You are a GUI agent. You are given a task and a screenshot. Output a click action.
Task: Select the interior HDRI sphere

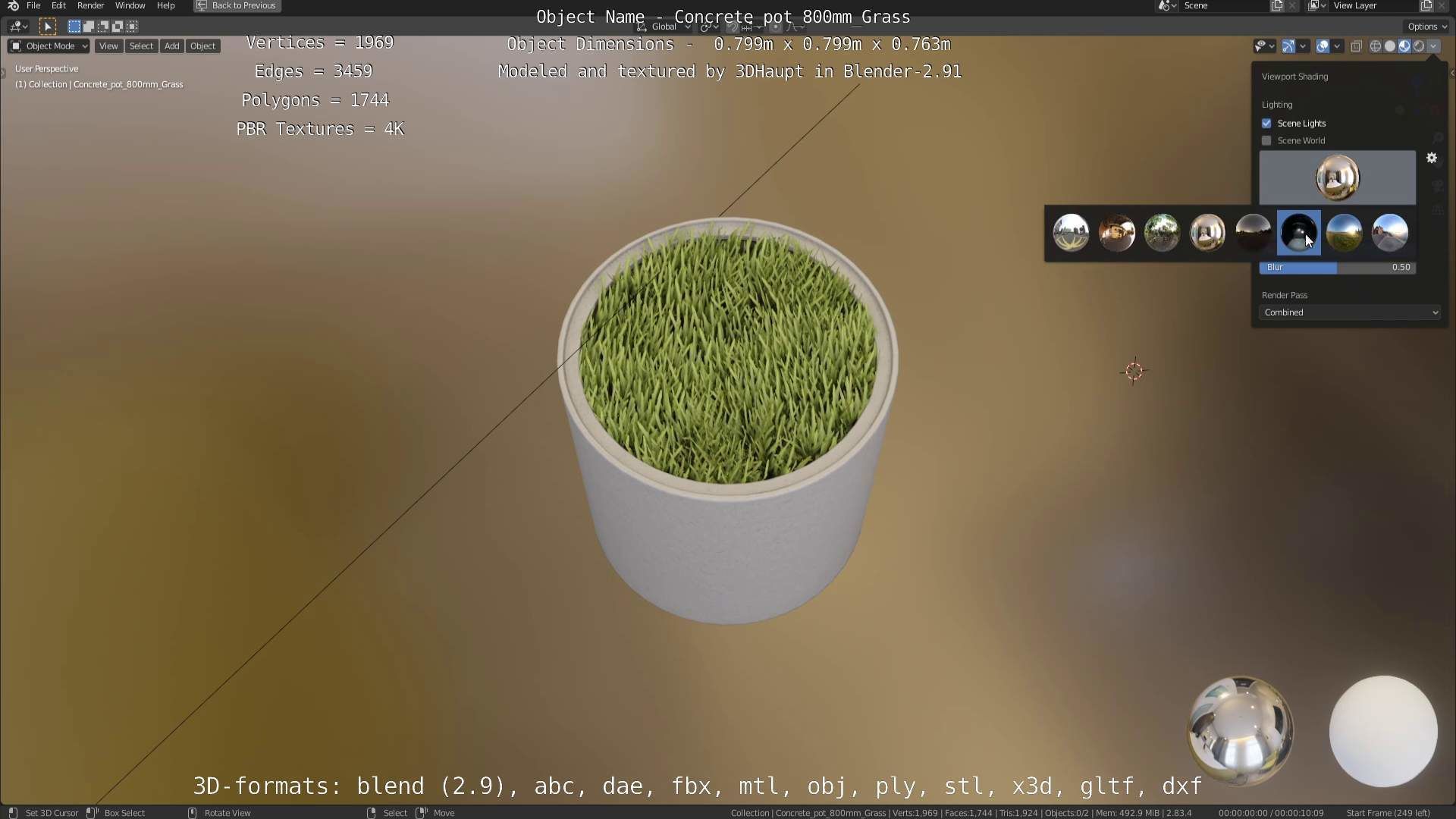click(1207, 233)
